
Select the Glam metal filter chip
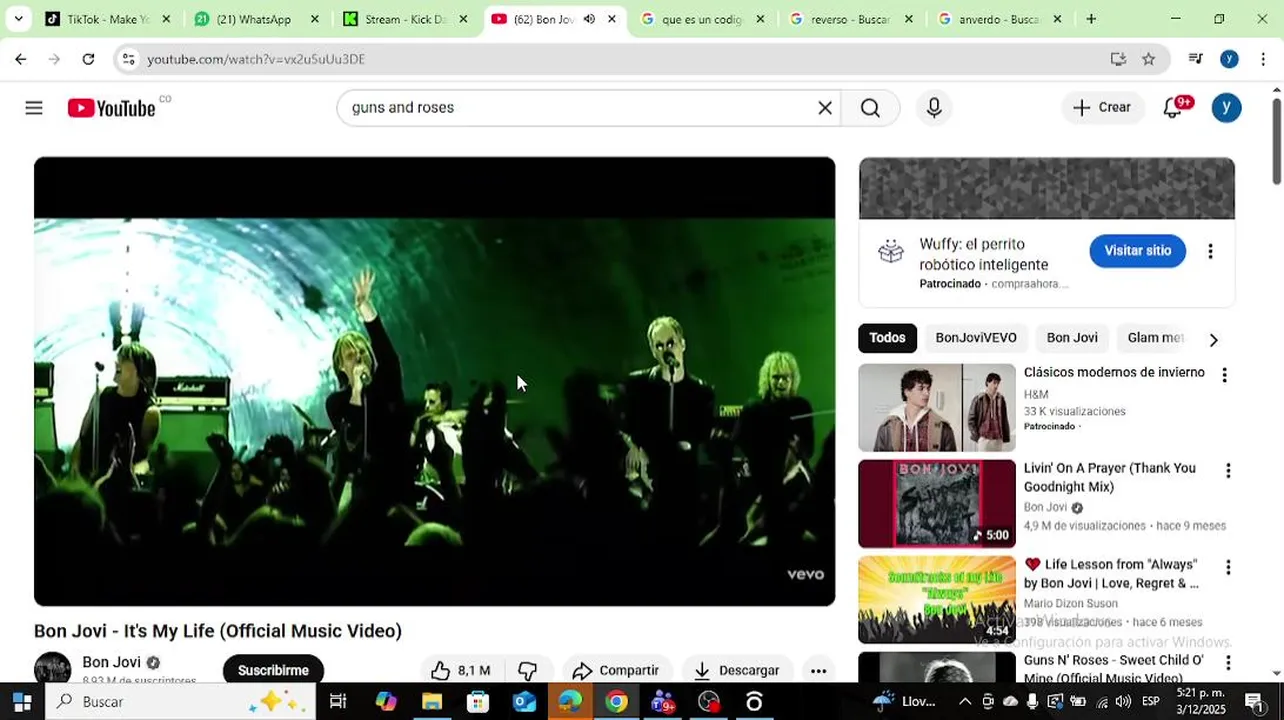point(1156,338)
